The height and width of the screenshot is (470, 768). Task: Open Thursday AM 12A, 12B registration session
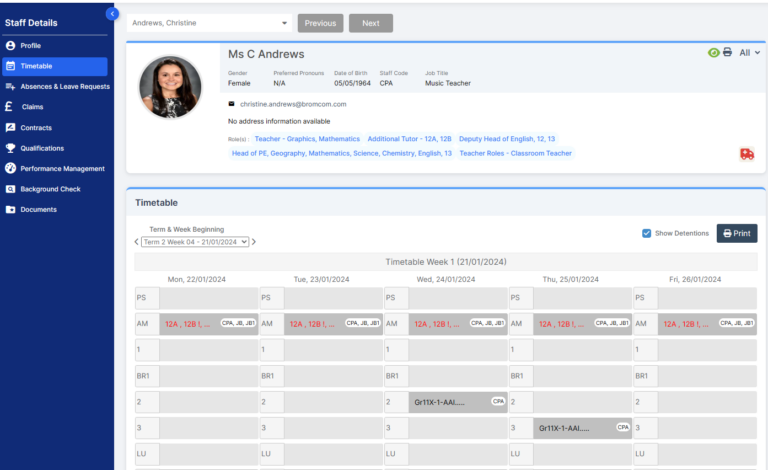tap(582, 324)
